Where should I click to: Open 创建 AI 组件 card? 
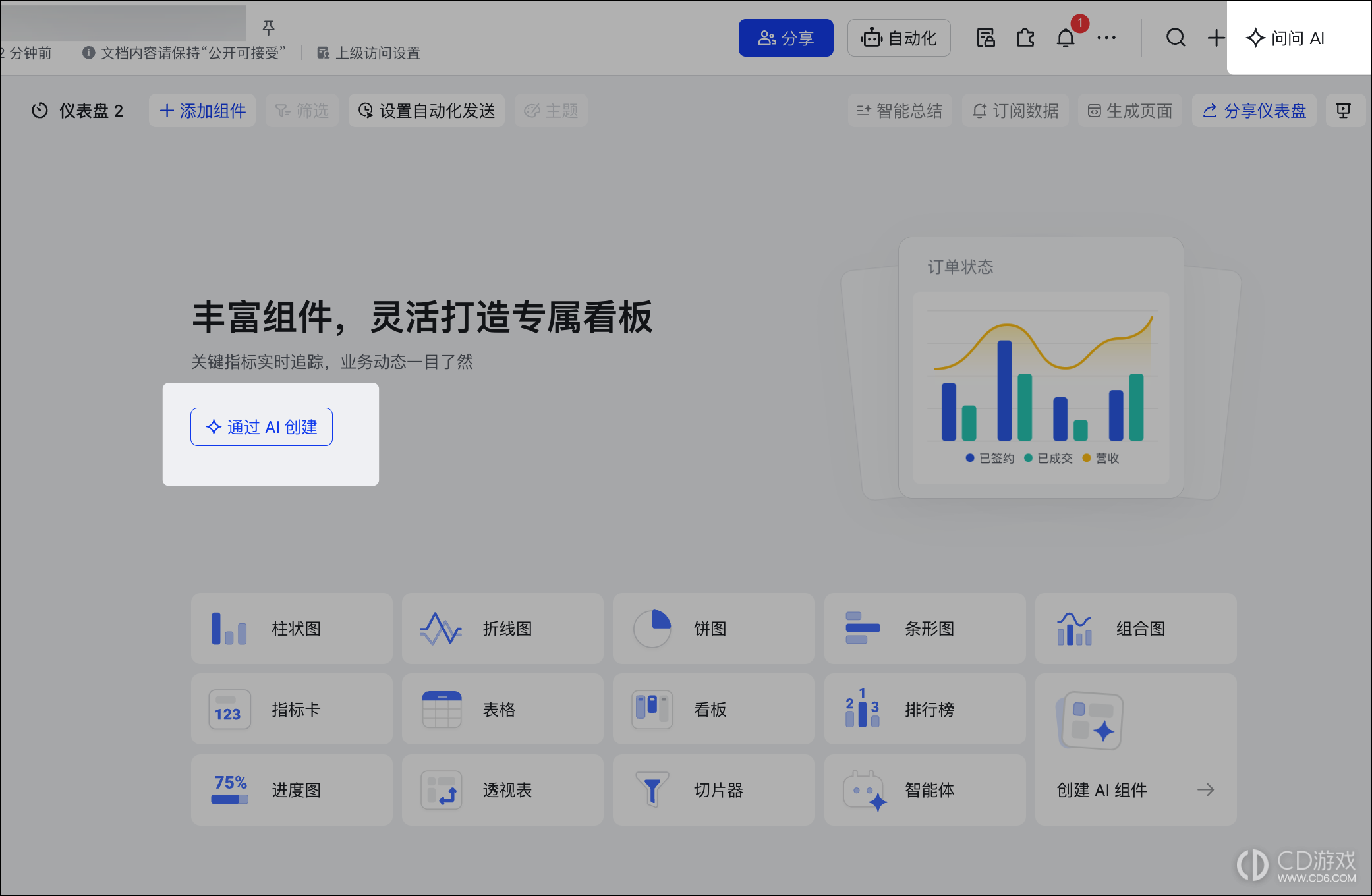tap(1136, 750)
